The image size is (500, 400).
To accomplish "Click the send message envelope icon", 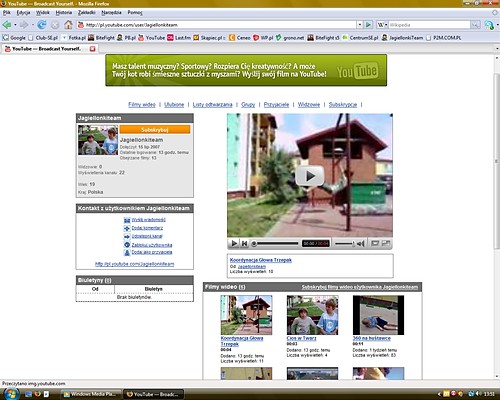I will click(x=127, y=220).
